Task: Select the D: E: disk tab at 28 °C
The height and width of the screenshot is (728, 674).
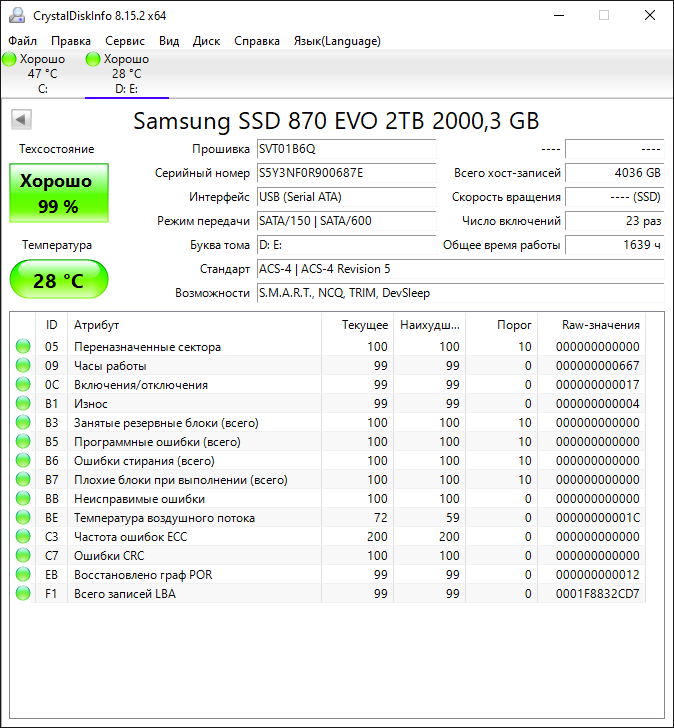Action: point(127,74)
